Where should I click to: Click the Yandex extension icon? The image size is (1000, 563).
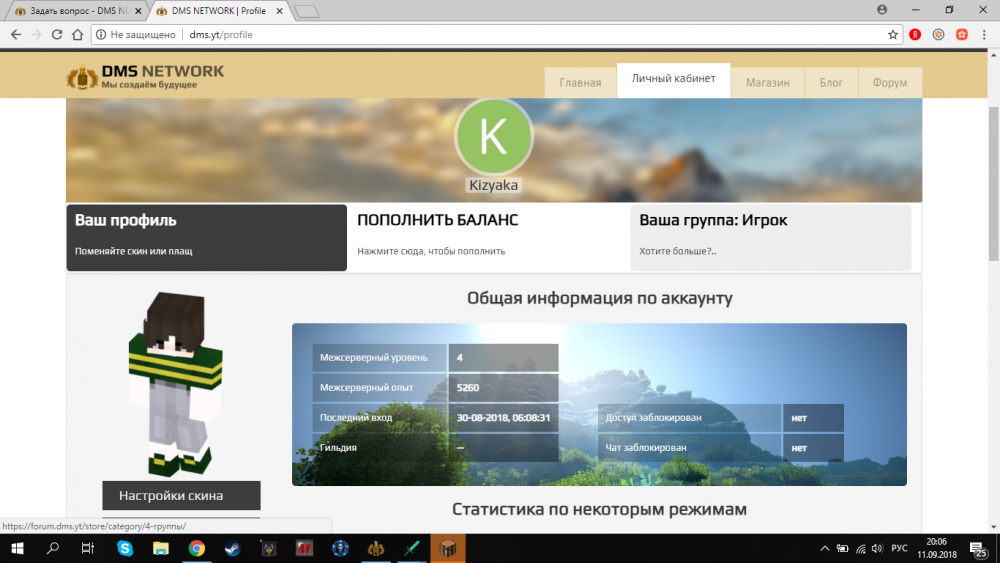pos(915,34)
